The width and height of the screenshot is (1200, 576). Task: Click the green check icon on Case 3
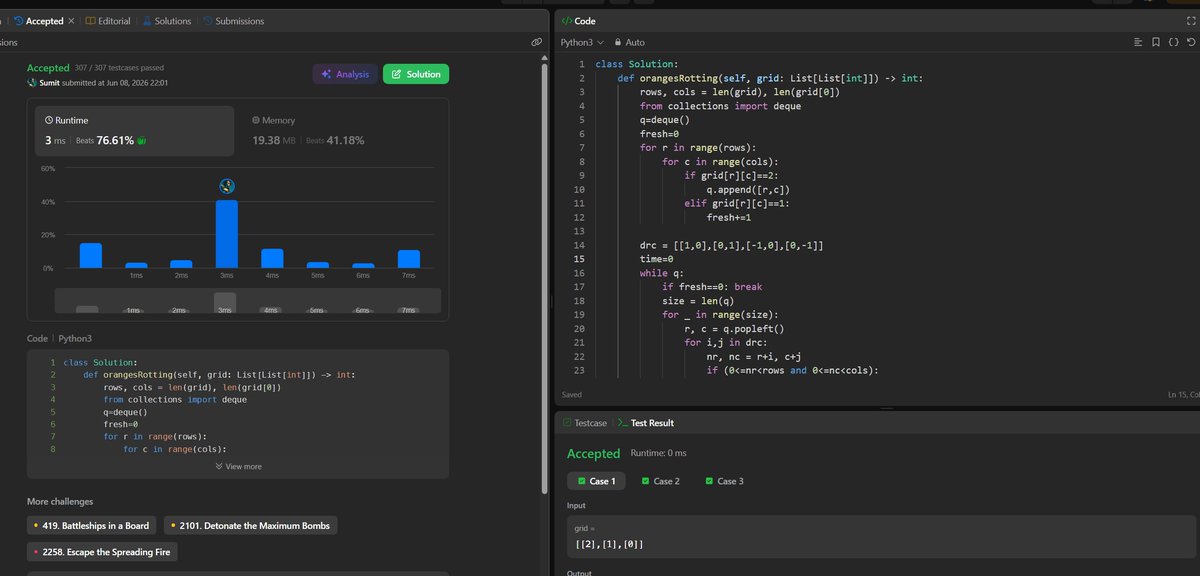coord(709,481)
